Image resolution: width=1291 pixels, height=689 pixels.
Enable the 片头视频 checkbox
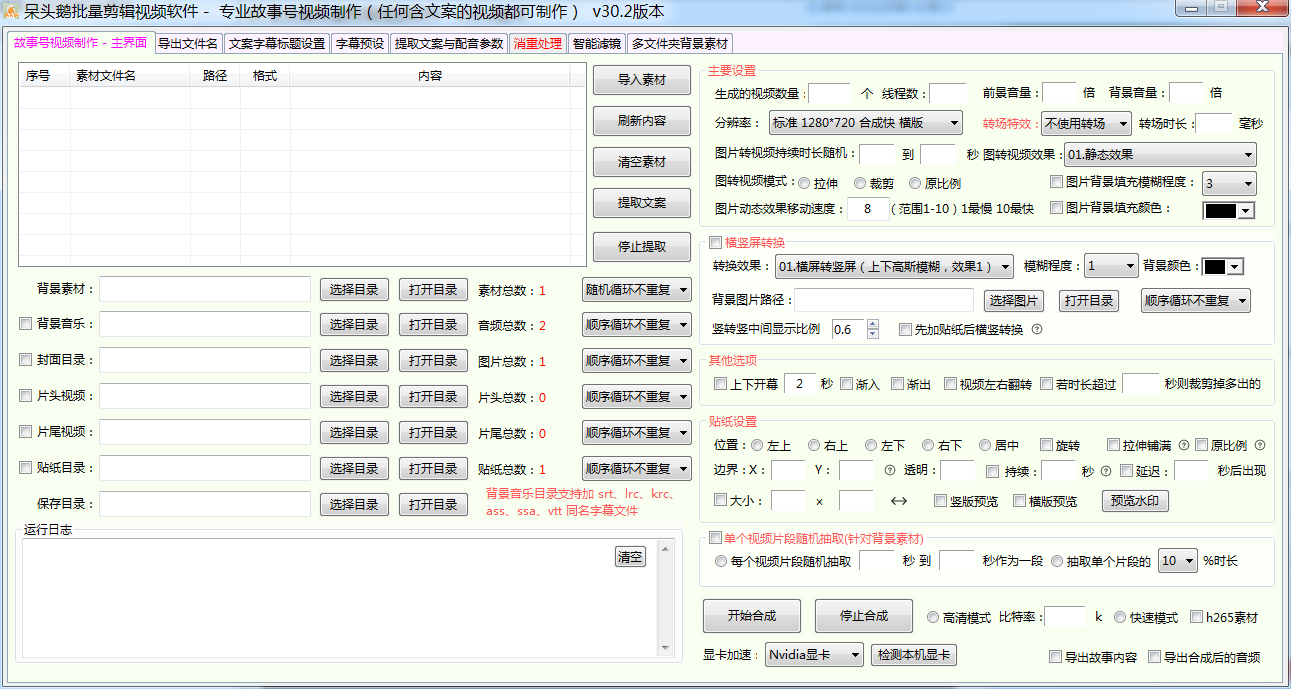(26, 396)
